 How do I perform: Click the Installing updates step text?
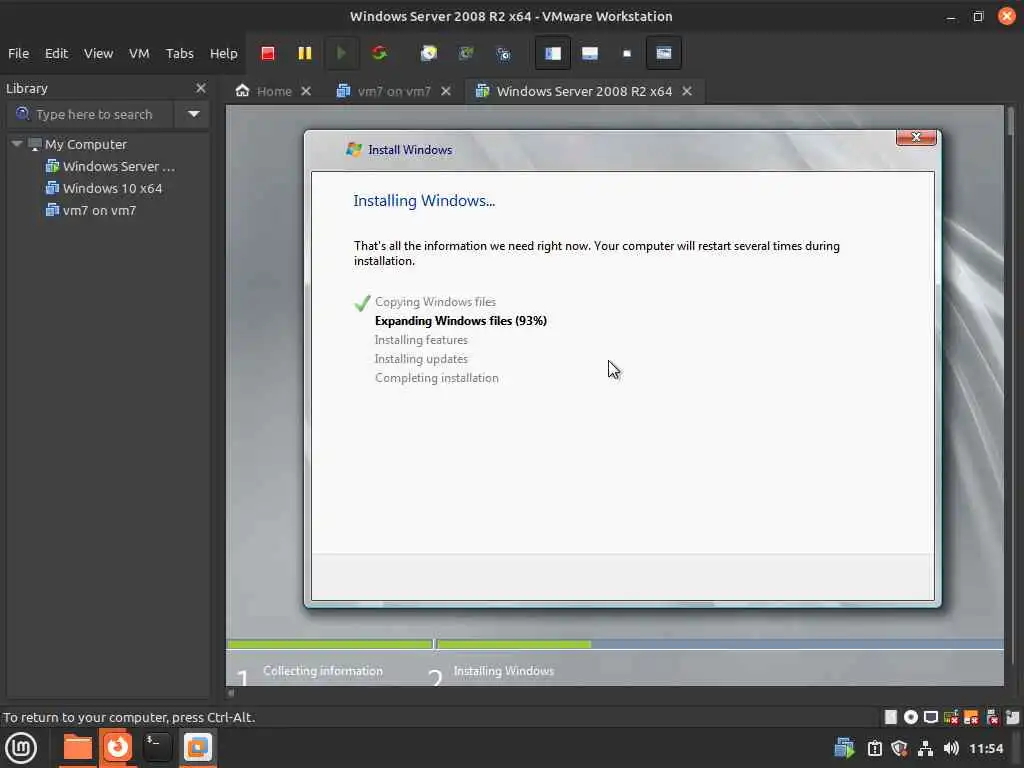pos(421,359)
